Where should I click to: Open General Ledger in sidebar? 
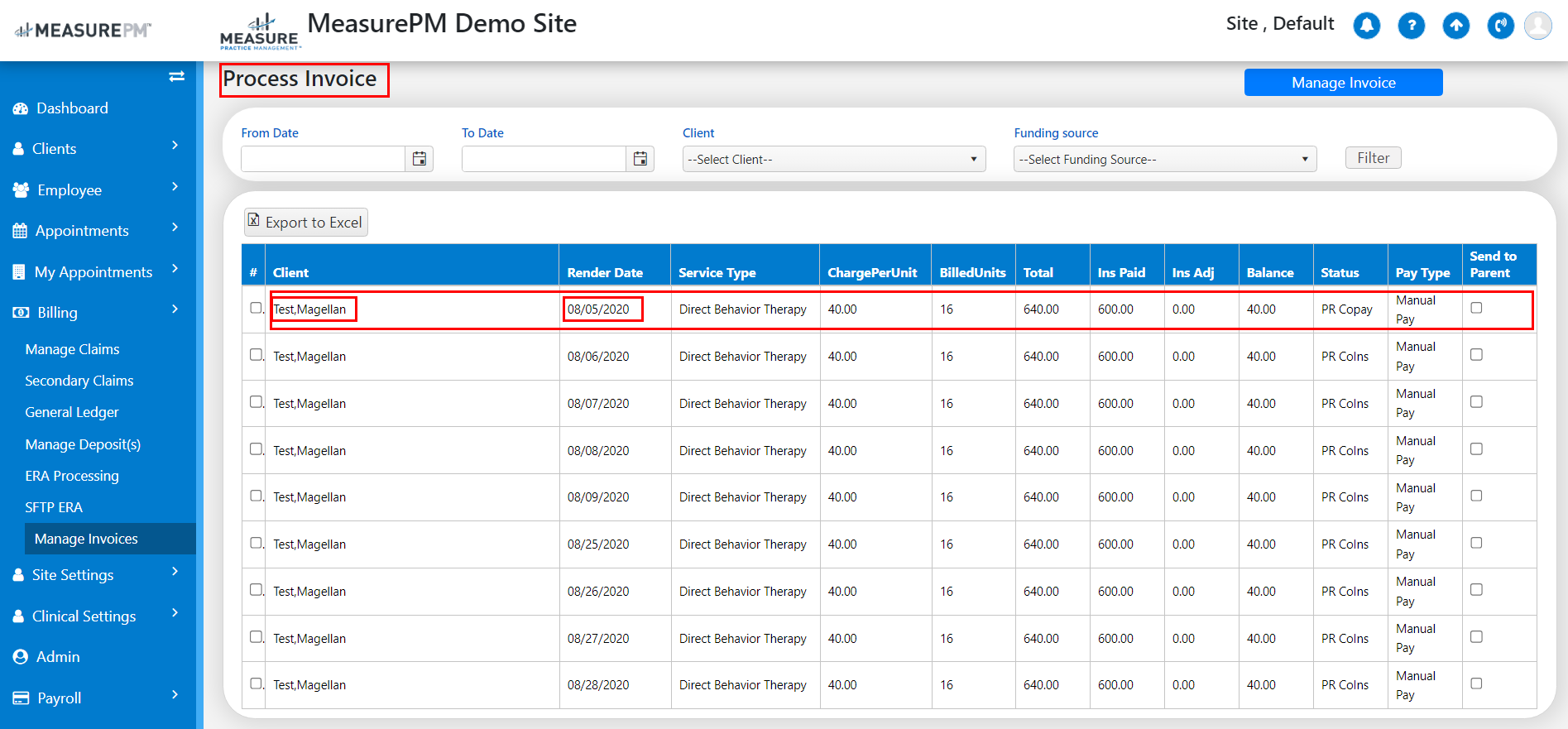tap(72, 412)
